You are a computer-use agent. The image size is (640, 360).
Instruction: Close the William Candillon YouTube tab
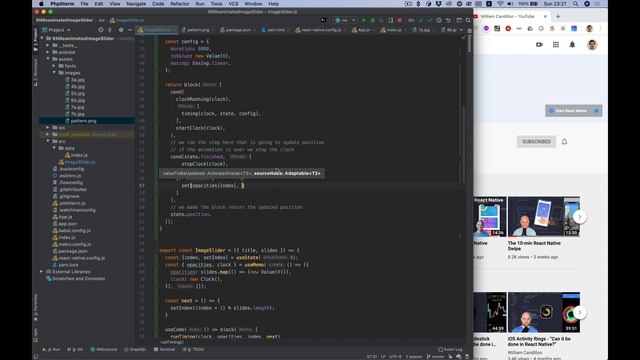coord(545,16)
